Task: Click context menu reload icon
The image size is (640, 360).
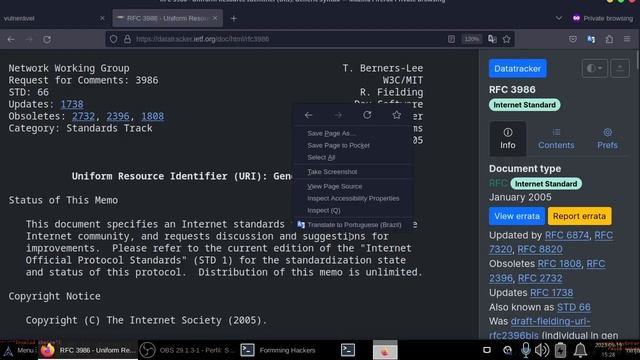Action: pyautogui.click(x=367, y=116)
